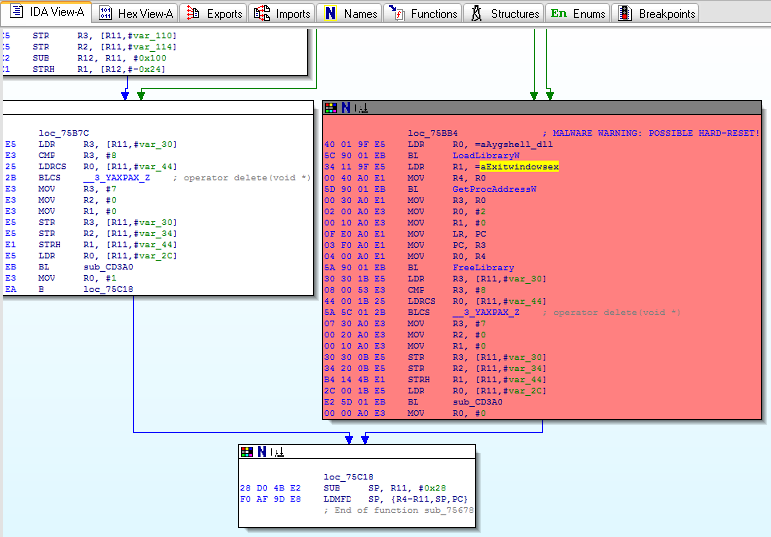Select the Enums tab
The width and height of the screenshot is (771, 537).
(x=578, y=13)
